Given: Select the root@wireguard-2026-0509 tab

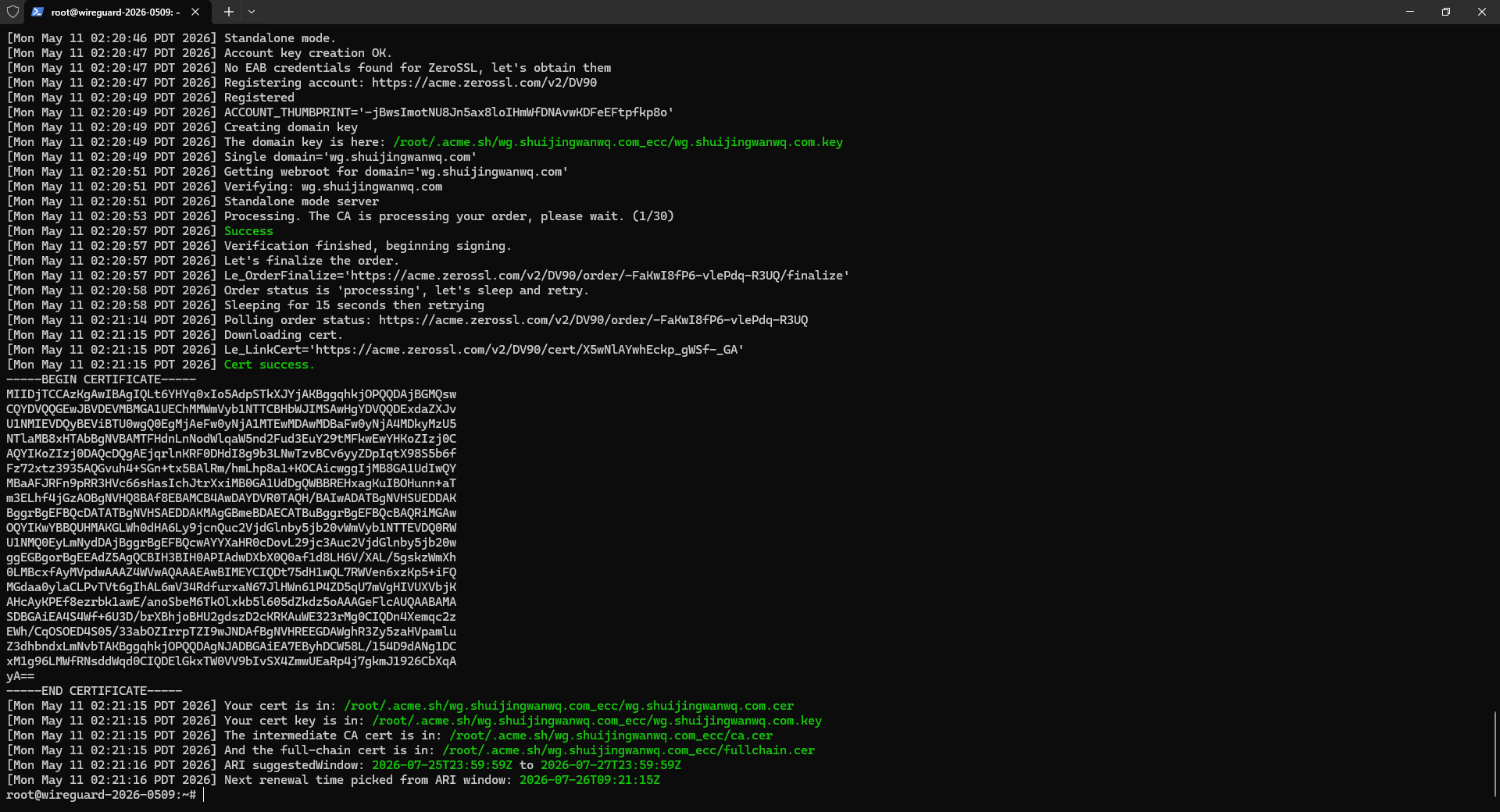Looking at the screenshot, I should click(x=116, y=12).
